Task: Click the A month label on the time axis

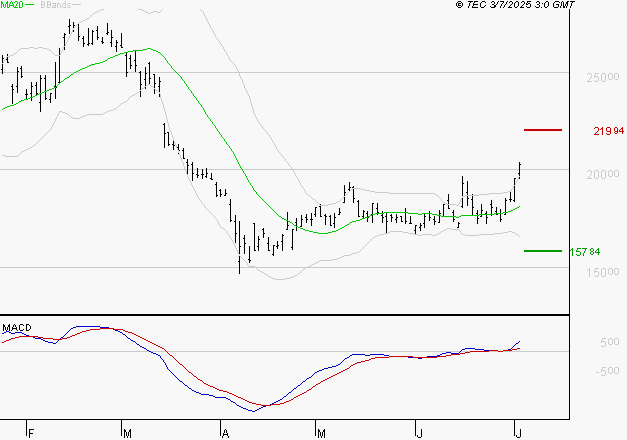Action: click(225, 434)
